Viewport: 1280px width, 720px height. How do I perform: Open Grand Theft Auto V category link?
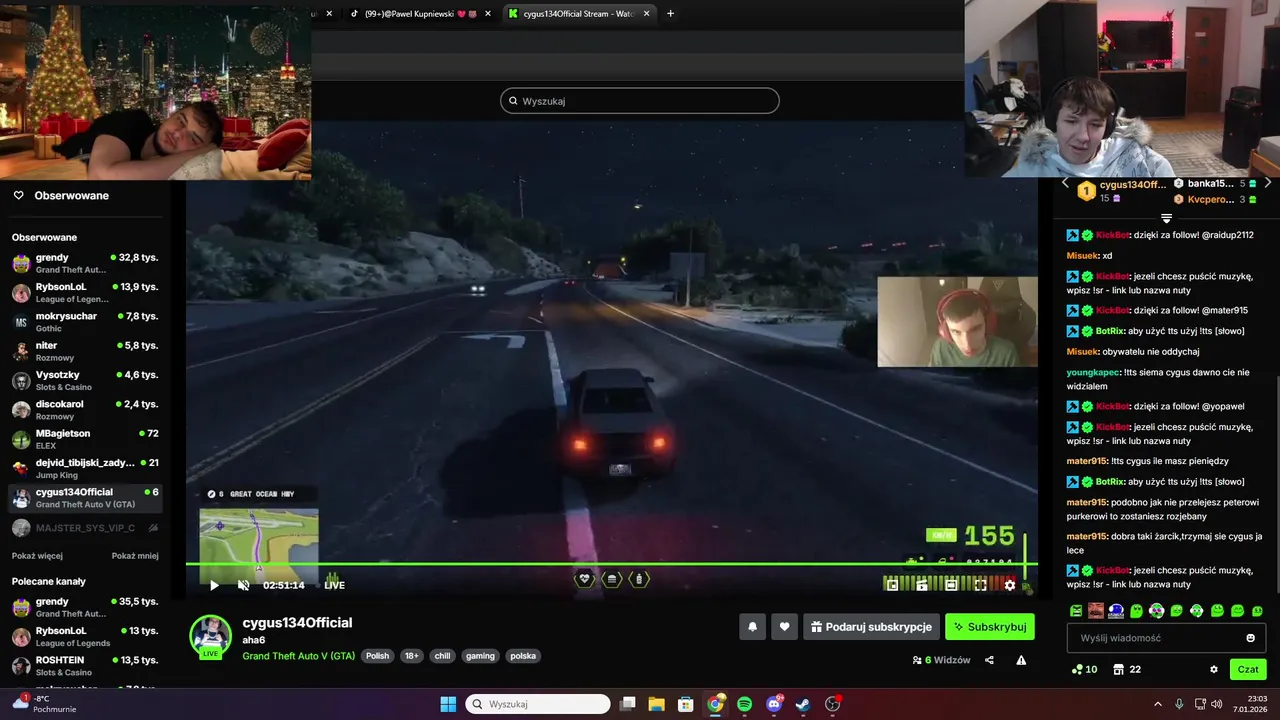298,656
